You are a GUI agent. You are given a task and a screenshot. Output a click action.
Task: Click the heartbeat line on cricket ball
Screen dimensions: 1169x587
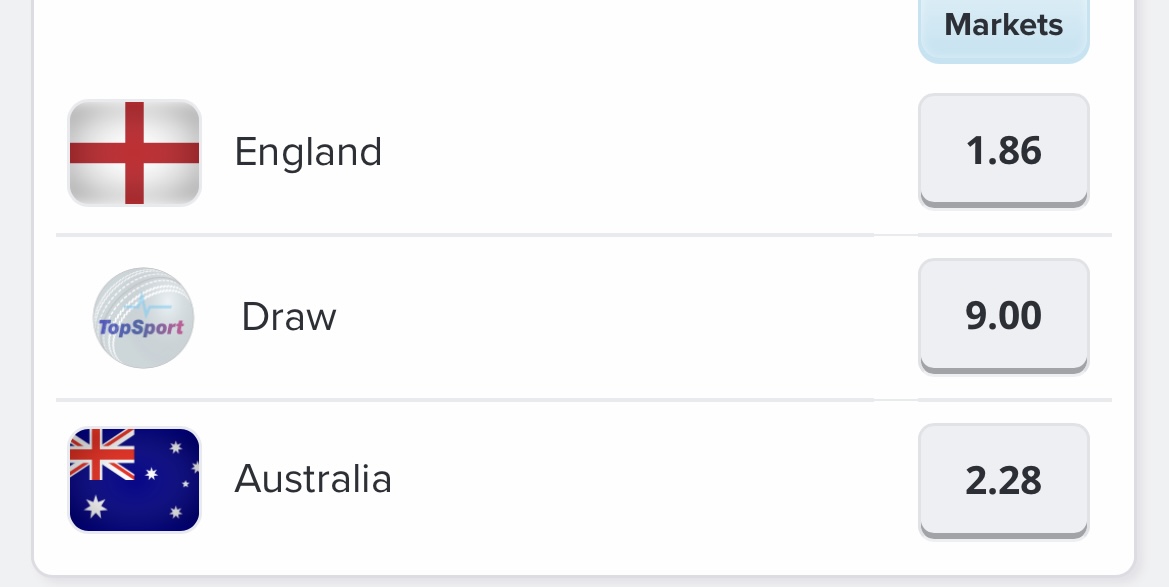tap(148, 306)
